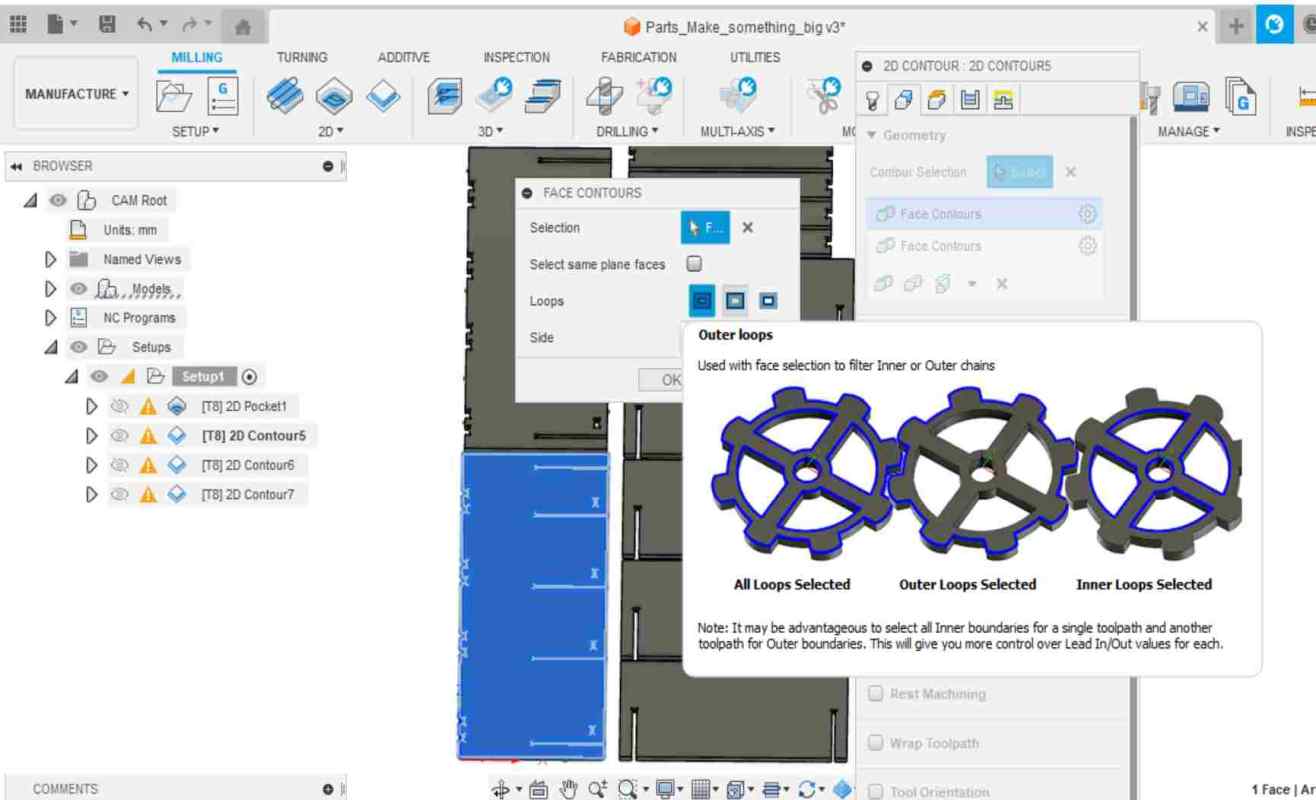Select the 2D Contour toolpath icon

pyautogui.click(x=383, y=97)
